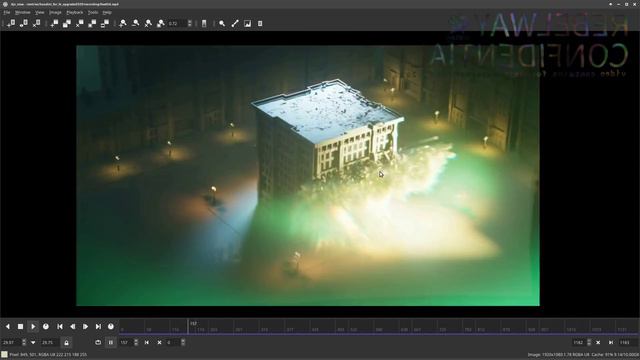The image size is (640, 360).
Task: Click the in point value field
Action: click(x=173, y=342)
